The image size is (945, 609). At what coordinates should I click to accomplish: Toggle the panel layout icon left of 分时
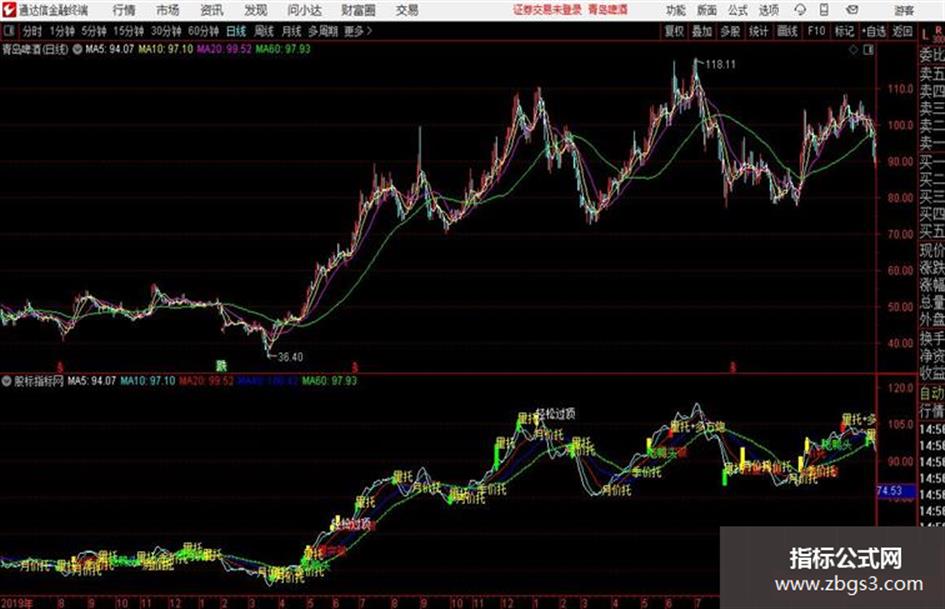[x=9, y=31]
